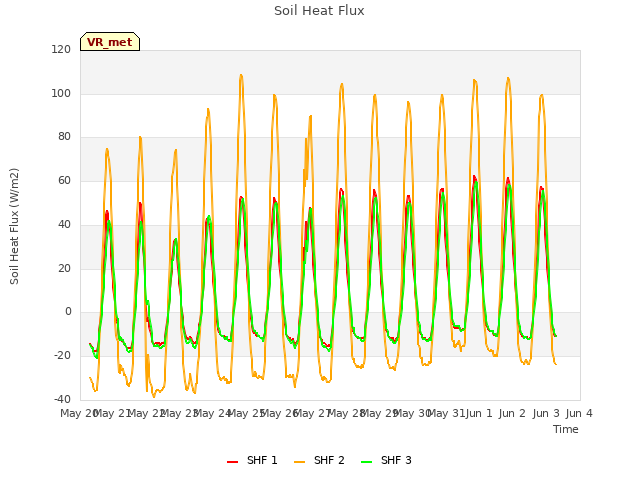Click the y-axis label -20
This screenshot has width=640, height=480.
62,356
